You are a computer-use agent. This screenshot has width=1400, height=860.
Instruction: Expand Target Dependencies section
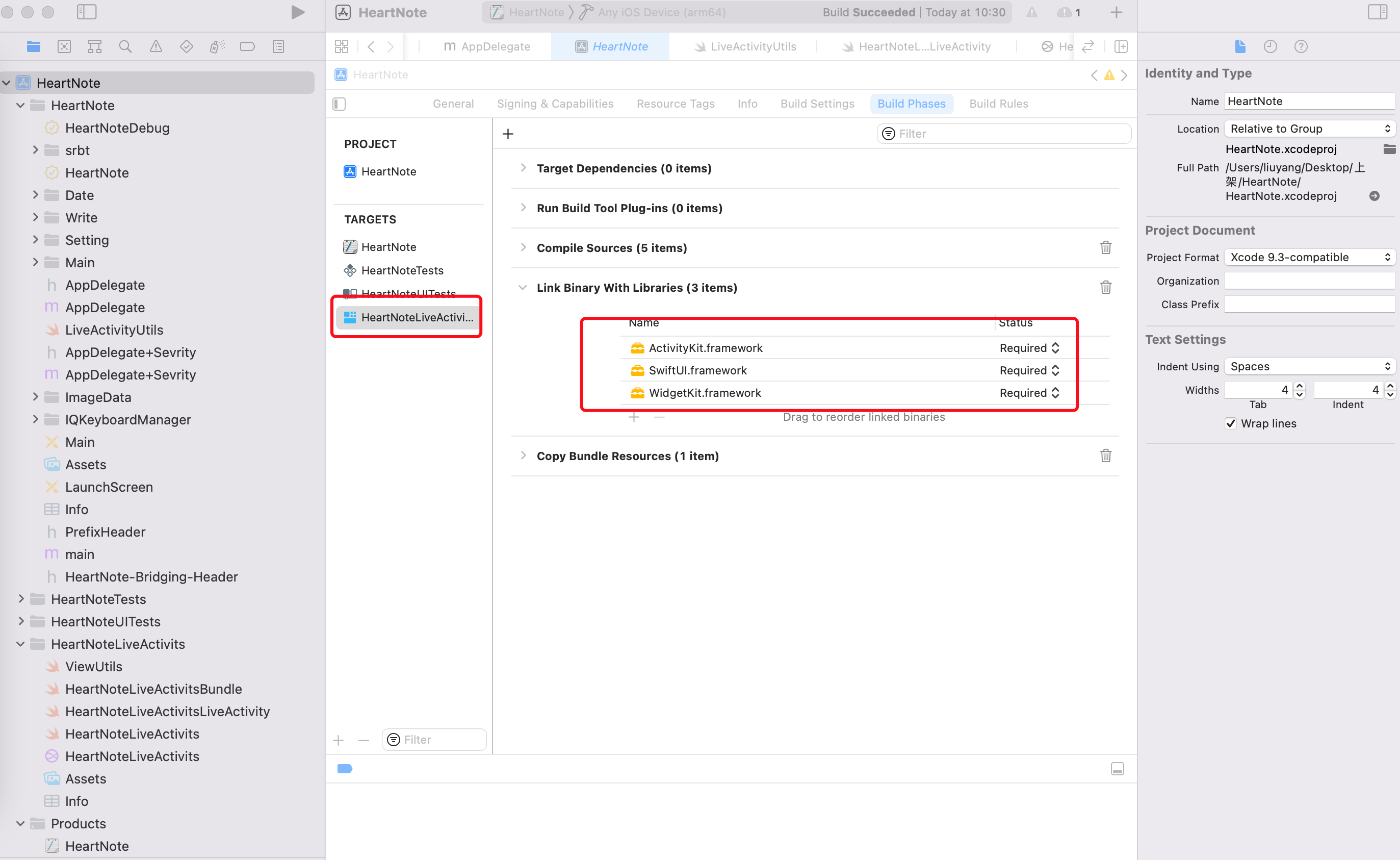coord(524,168)
